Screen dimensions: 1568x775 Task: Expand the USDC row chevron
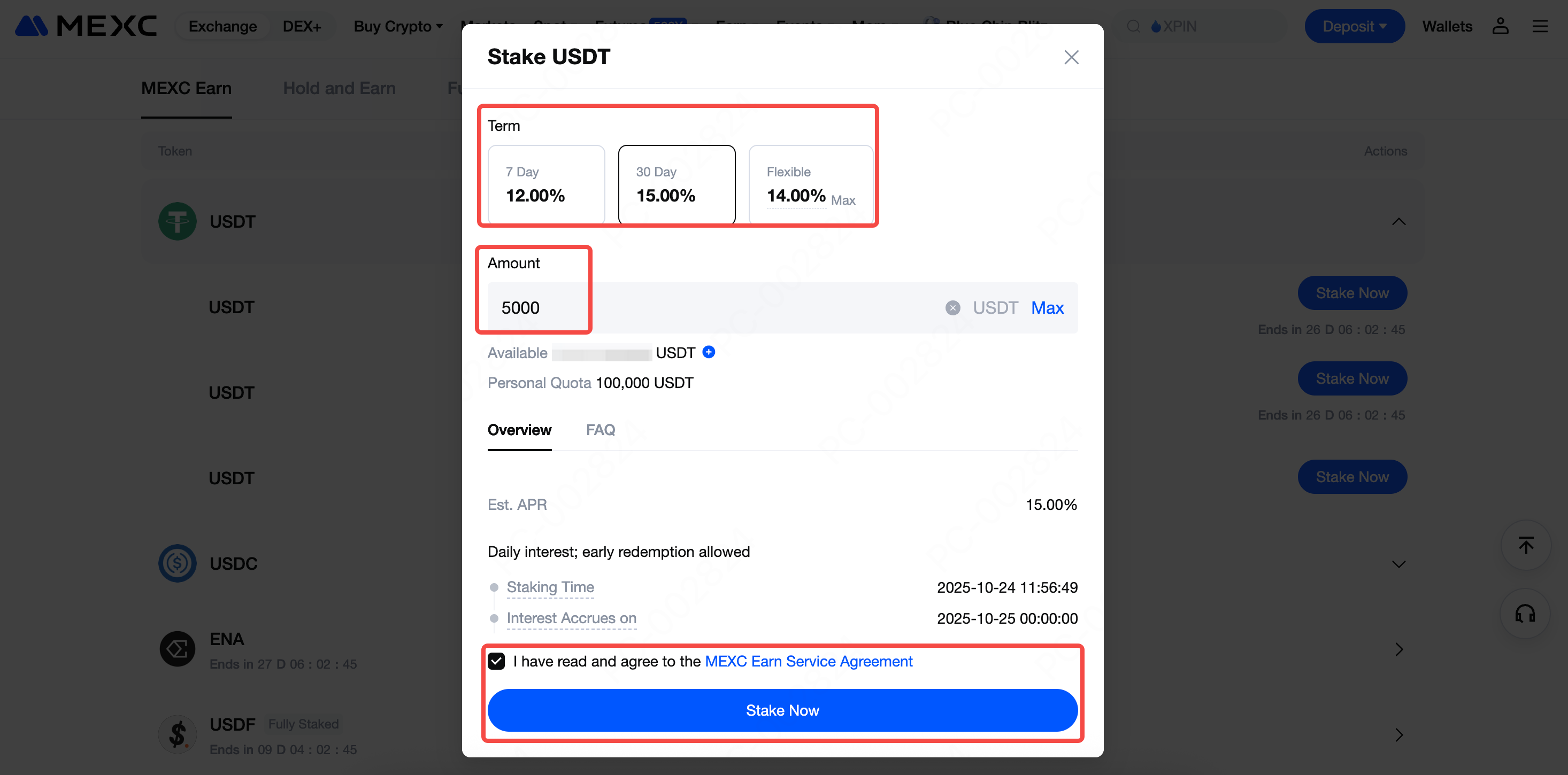[1398, 564]
